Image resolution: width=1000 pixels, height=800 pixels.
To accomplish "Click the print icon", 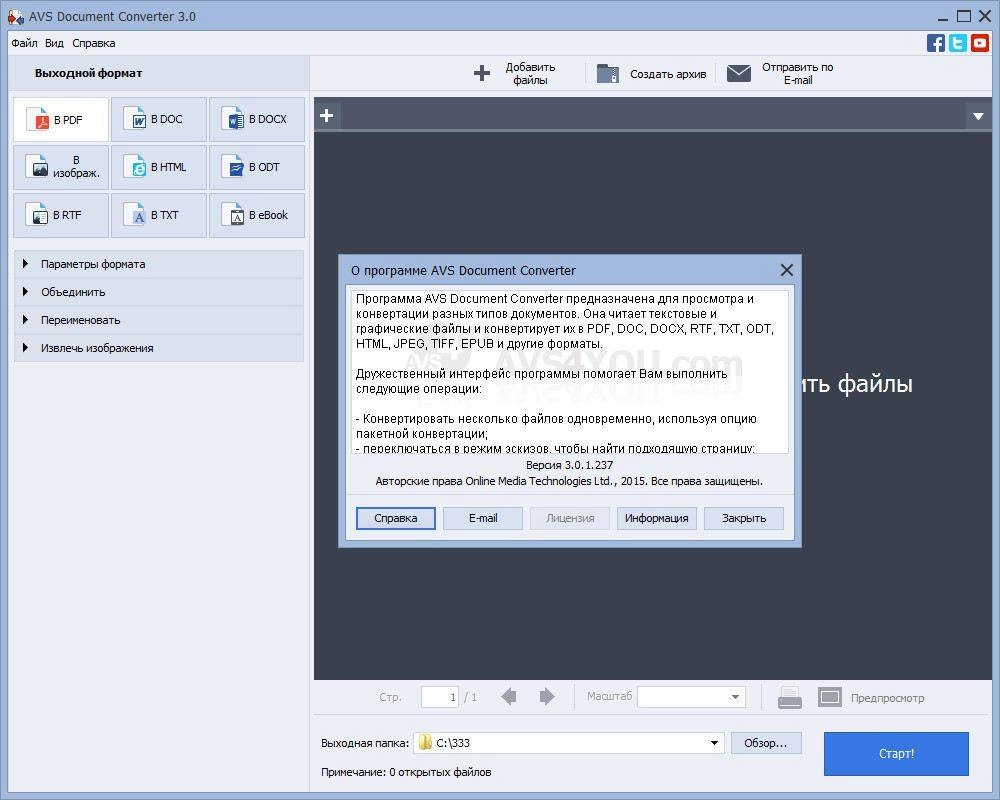I will pos(790,697).
